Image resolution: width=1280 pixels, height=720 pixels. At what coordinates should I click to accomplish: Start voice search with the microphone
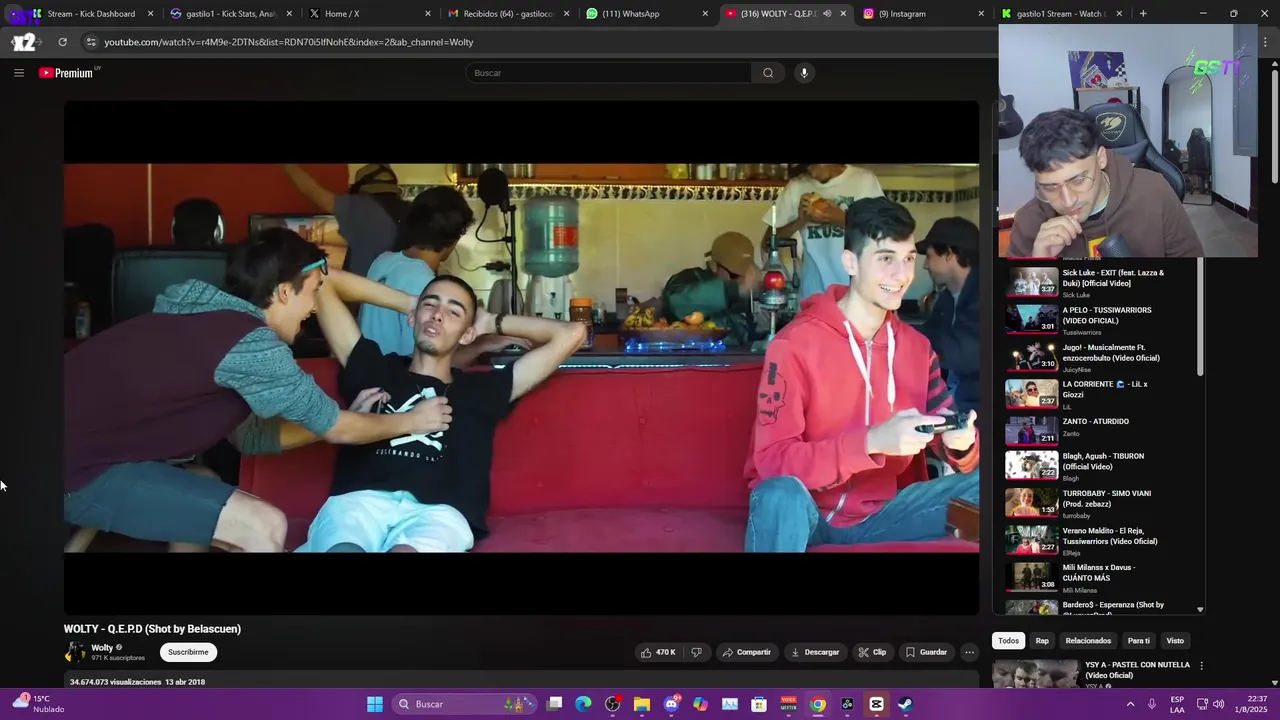coord(804,73)
